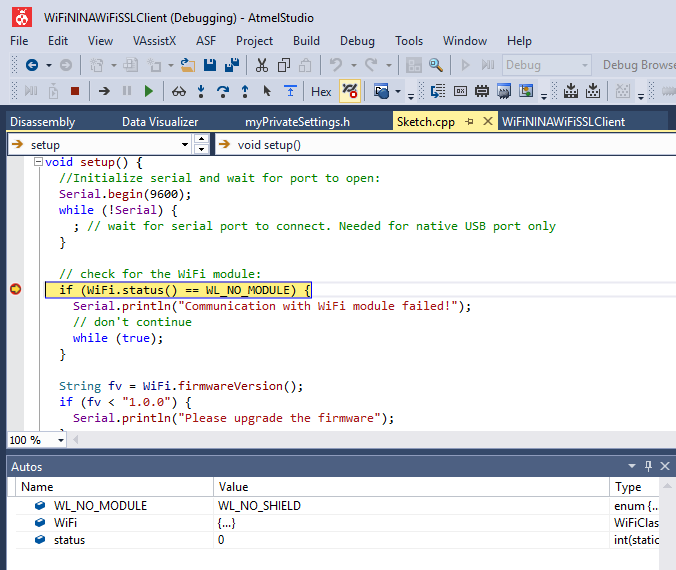Click the Step Out icon

pos(245,91)
